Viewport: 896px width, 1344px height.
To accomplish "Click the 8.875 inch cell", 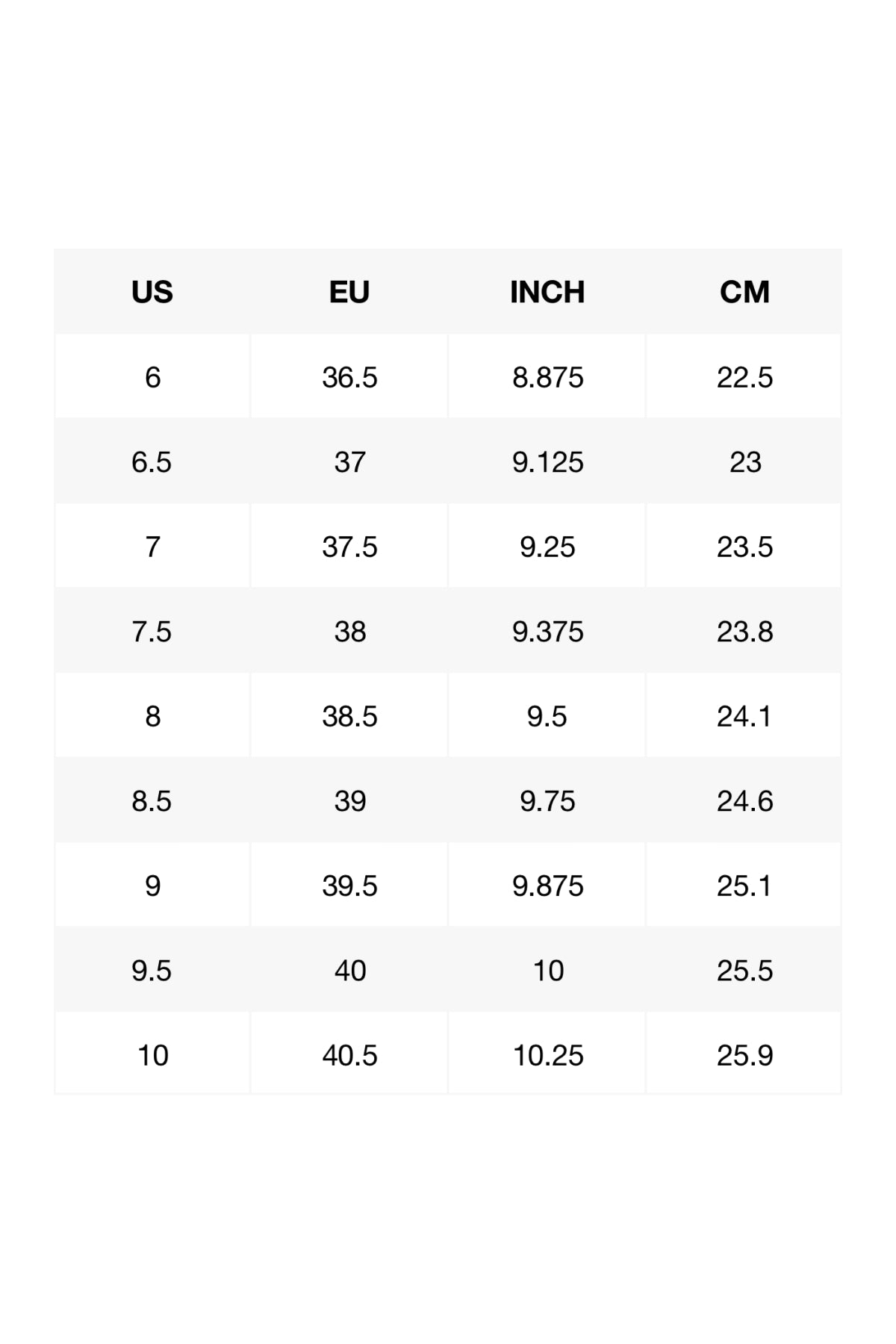I will 547,377.
